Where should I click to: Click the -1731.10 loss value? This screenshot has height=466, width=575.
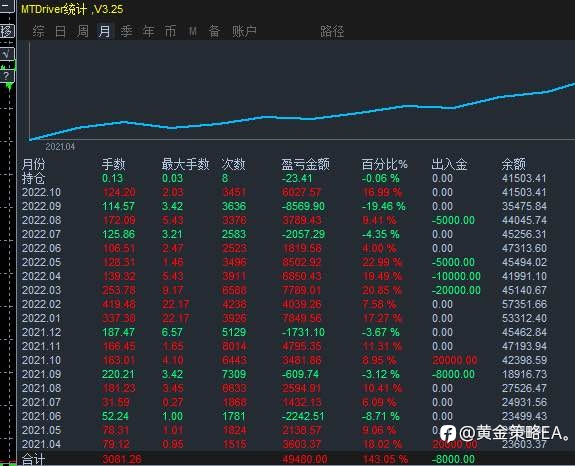pyautogui.click(x=303, y=332)
